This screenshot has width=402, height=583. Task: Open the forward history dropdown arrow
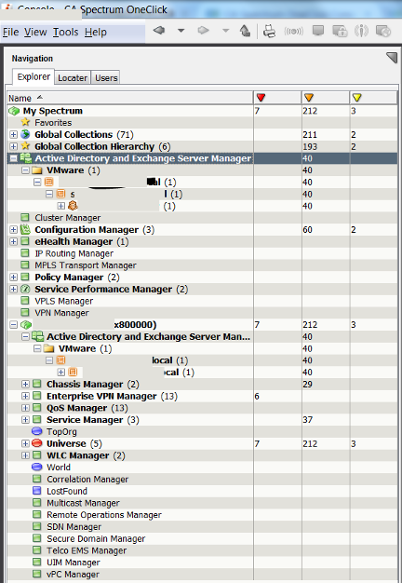coord(225,30)
